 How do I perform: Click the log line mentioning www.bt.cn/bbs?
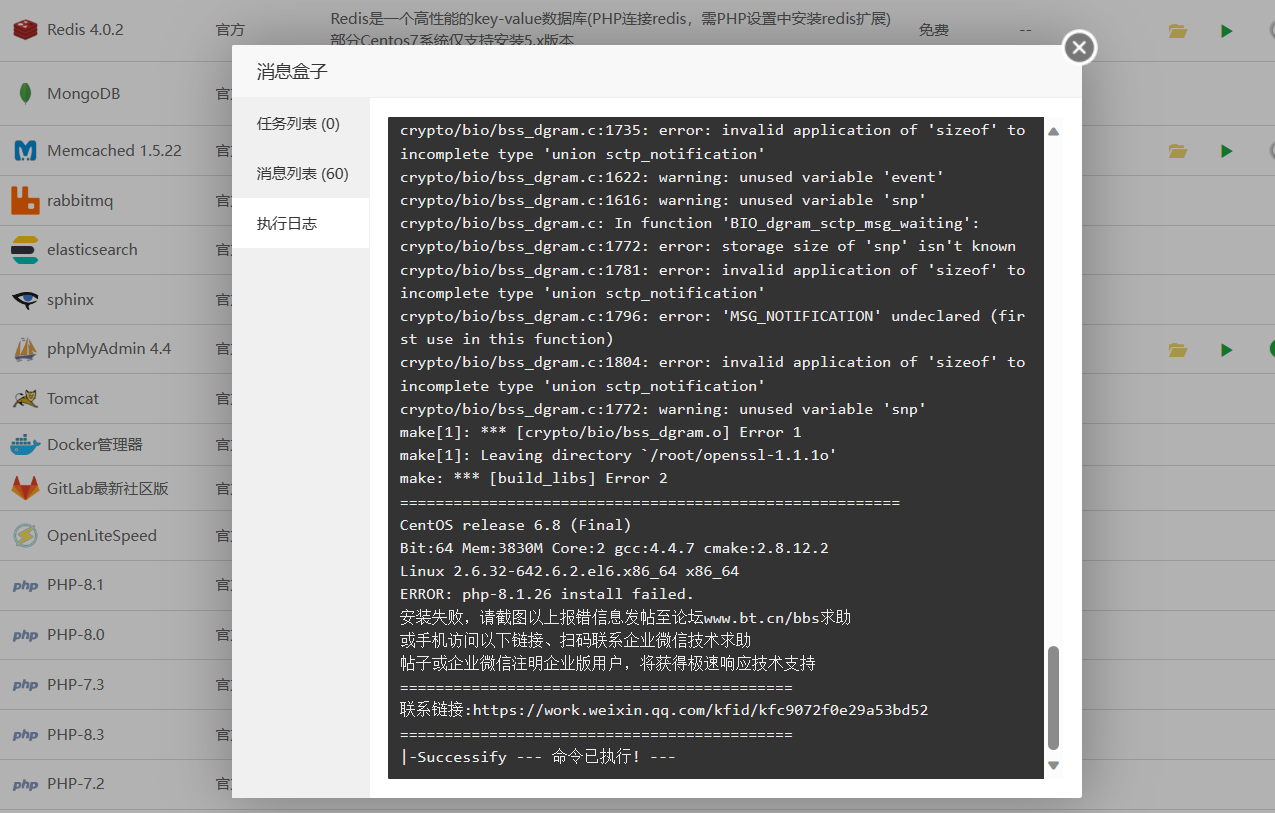[626, 619]
